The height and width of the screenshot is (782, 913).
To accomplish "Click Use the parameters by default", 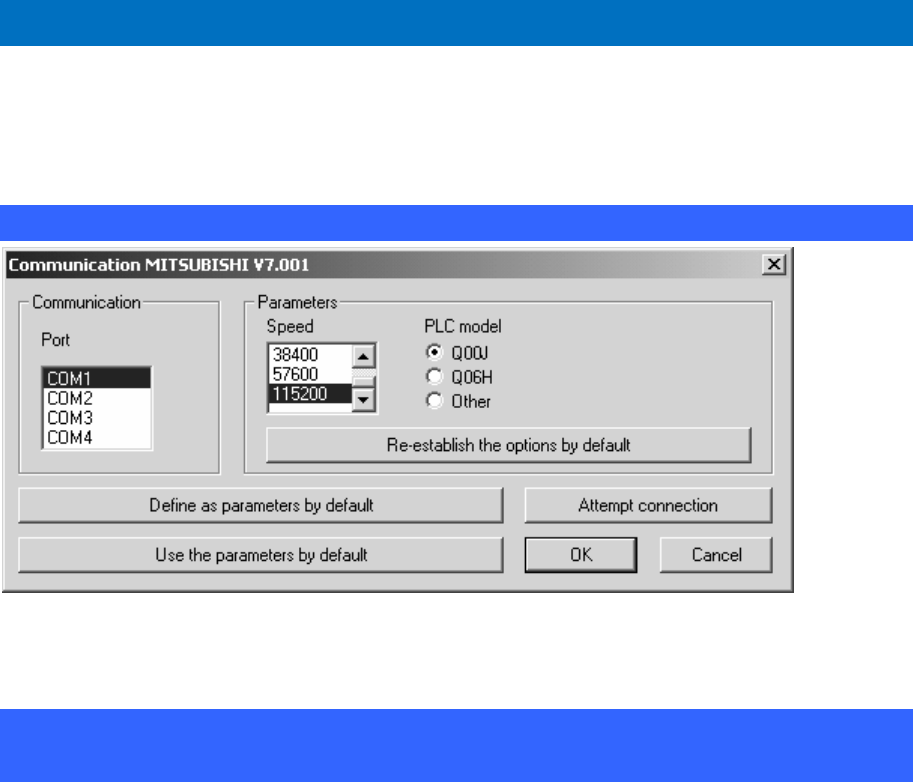I will point(261,555).
